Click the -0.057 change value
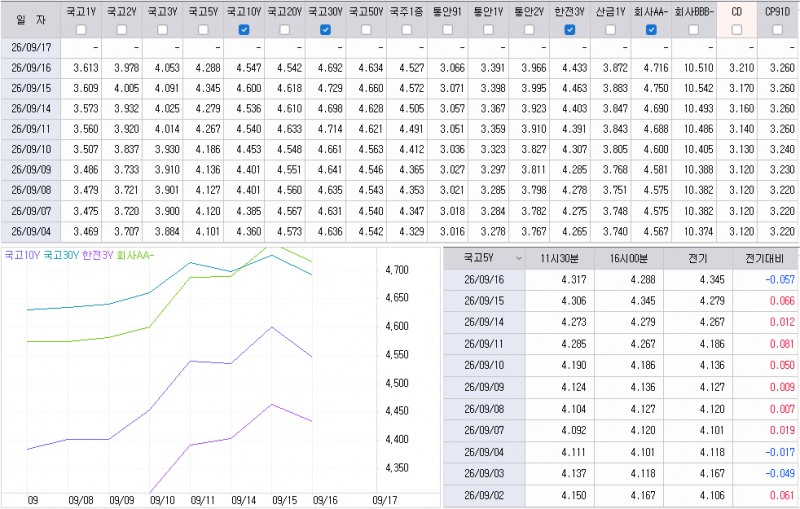800x509 pixels. 780,279
